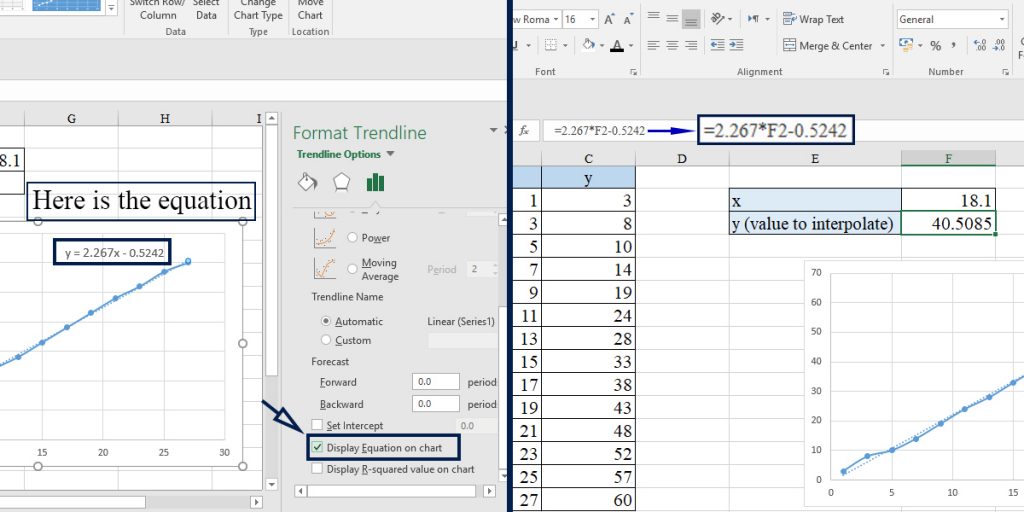Open Trendline Options bar chart tab
Viewport: 1024px width, 512px height.
tap(376, 182)
